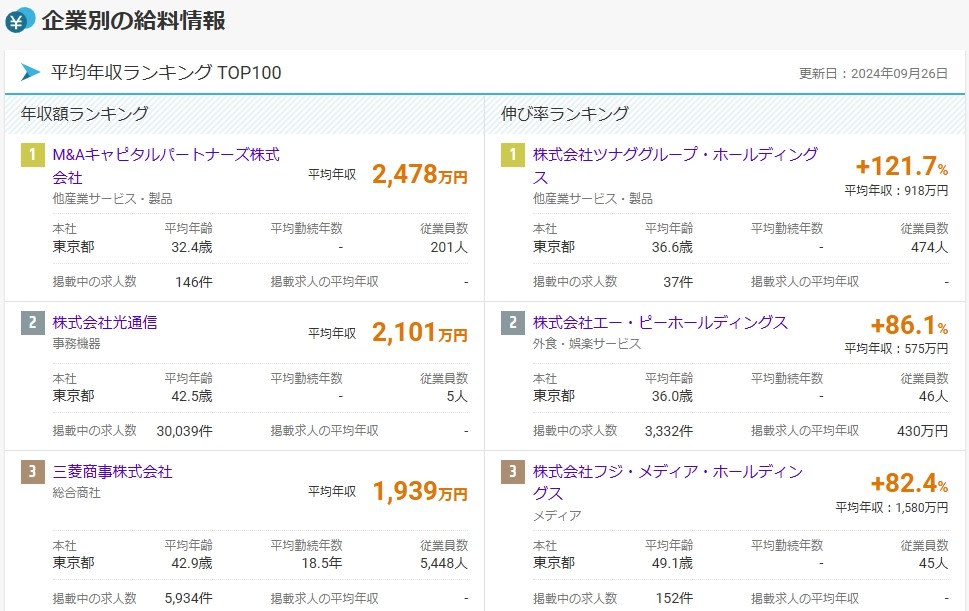Click the 30,039件 job count value
This screenshot has height=611, width=969.
(184, 431)
